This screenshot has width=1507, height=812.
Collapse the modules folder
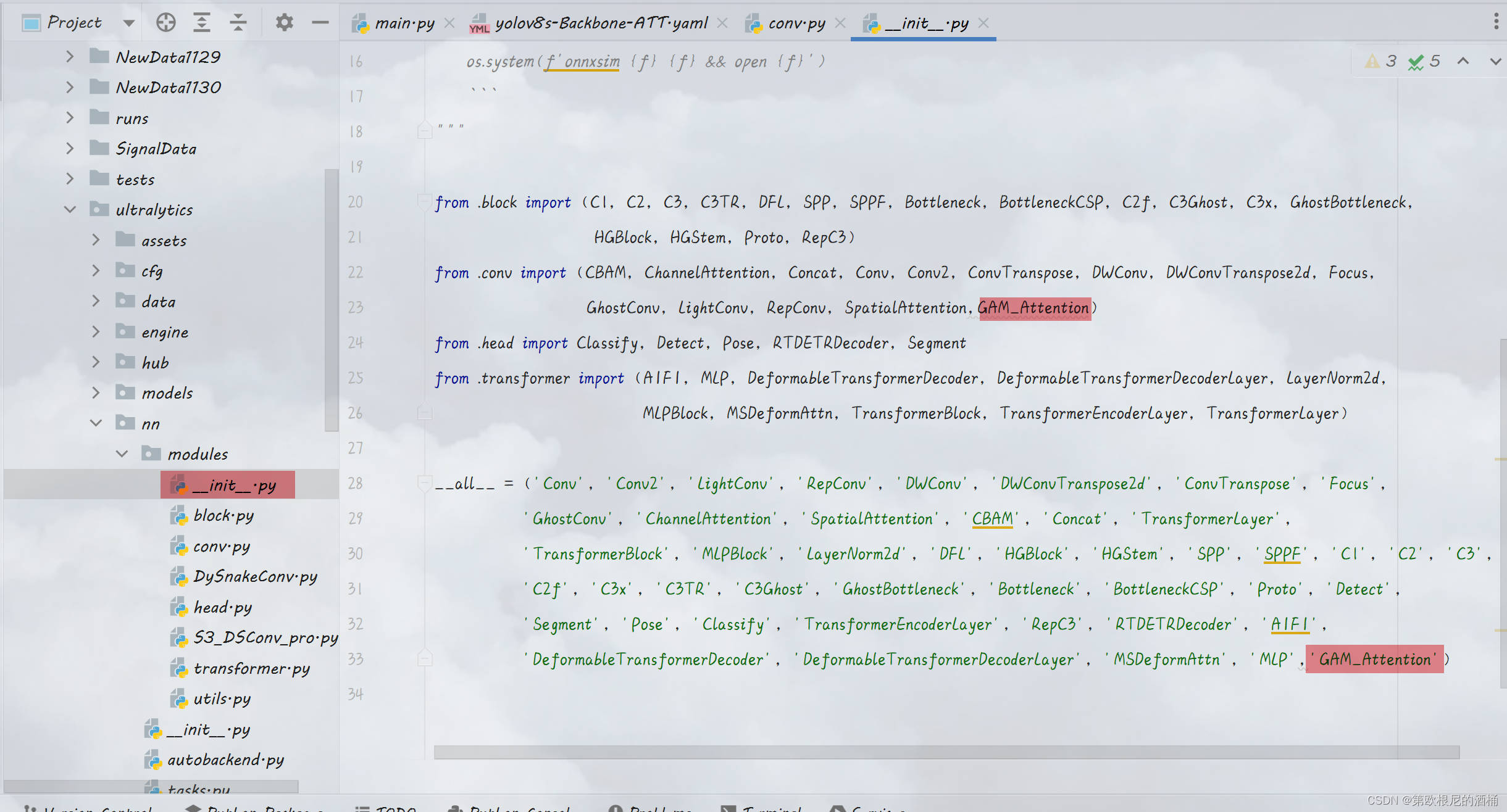122,454
